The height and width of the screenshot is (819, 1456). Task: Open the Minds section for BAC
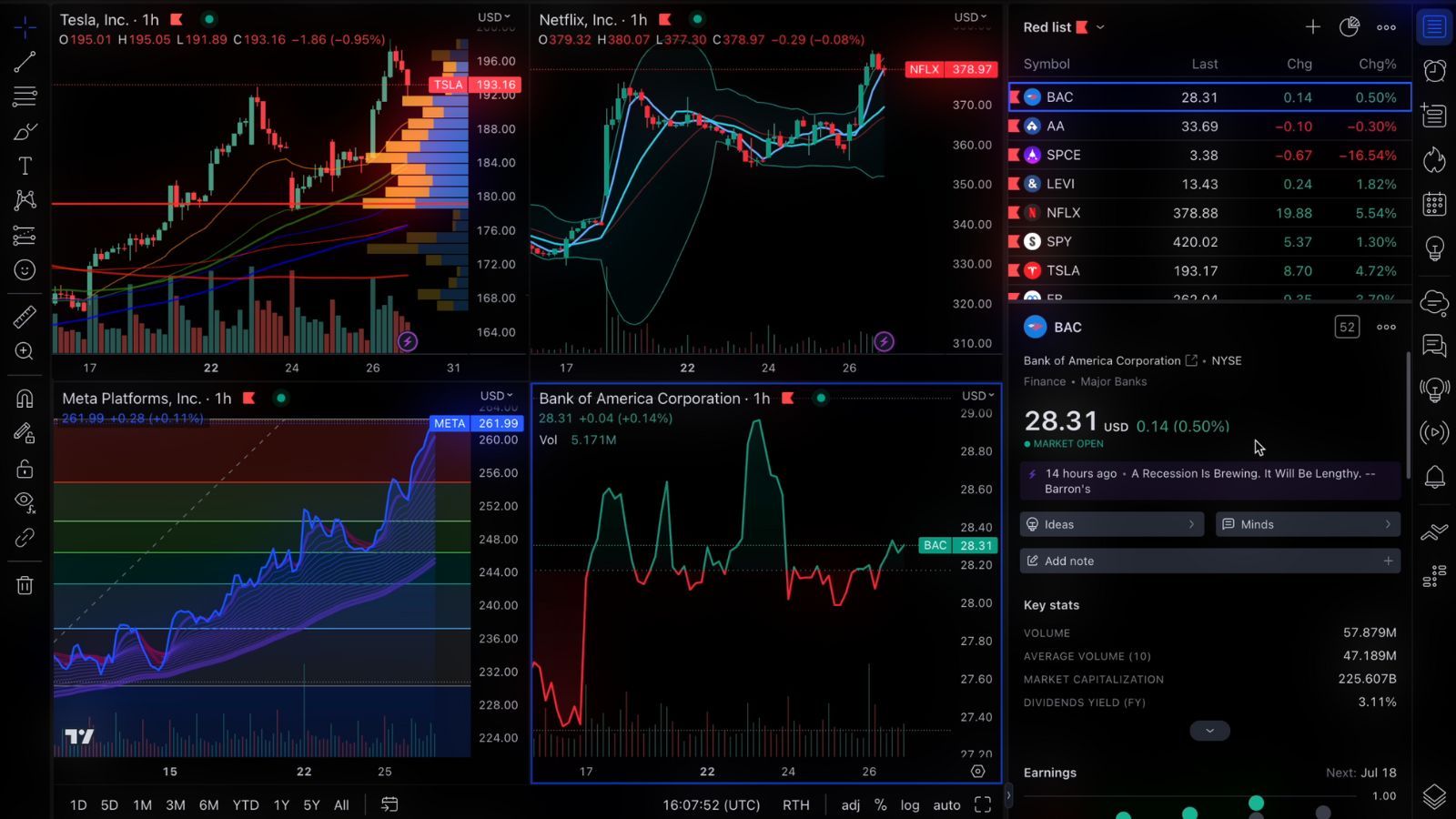(1308, 524)
